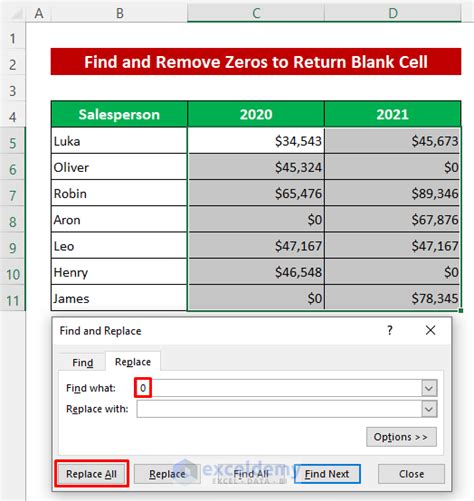The image size is (474, 501).
Task: Select the cell containing Aron
Action: [x=119, y=220]
